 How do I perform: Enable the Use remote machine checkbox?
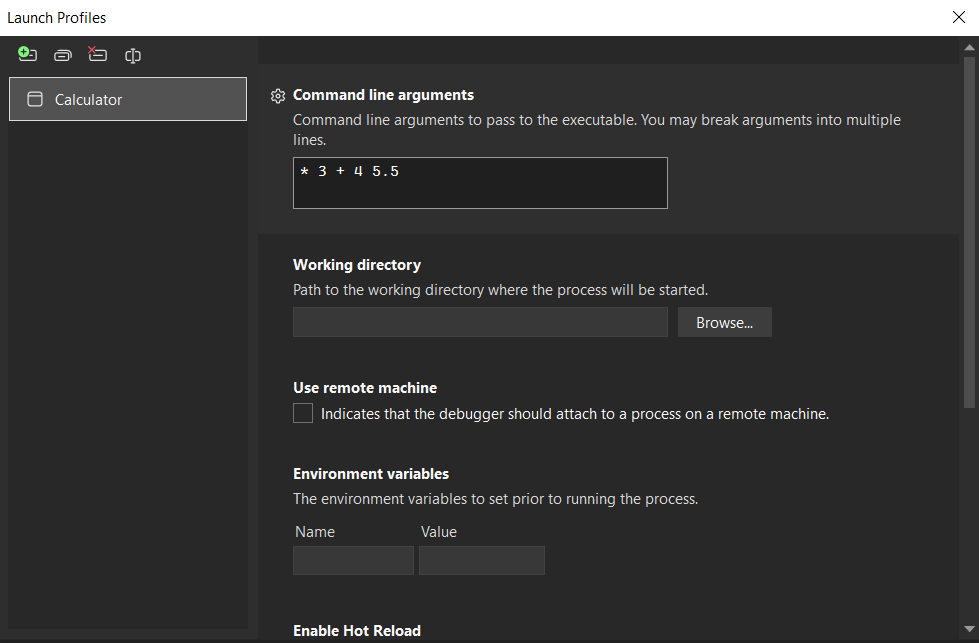pos(303,414)
